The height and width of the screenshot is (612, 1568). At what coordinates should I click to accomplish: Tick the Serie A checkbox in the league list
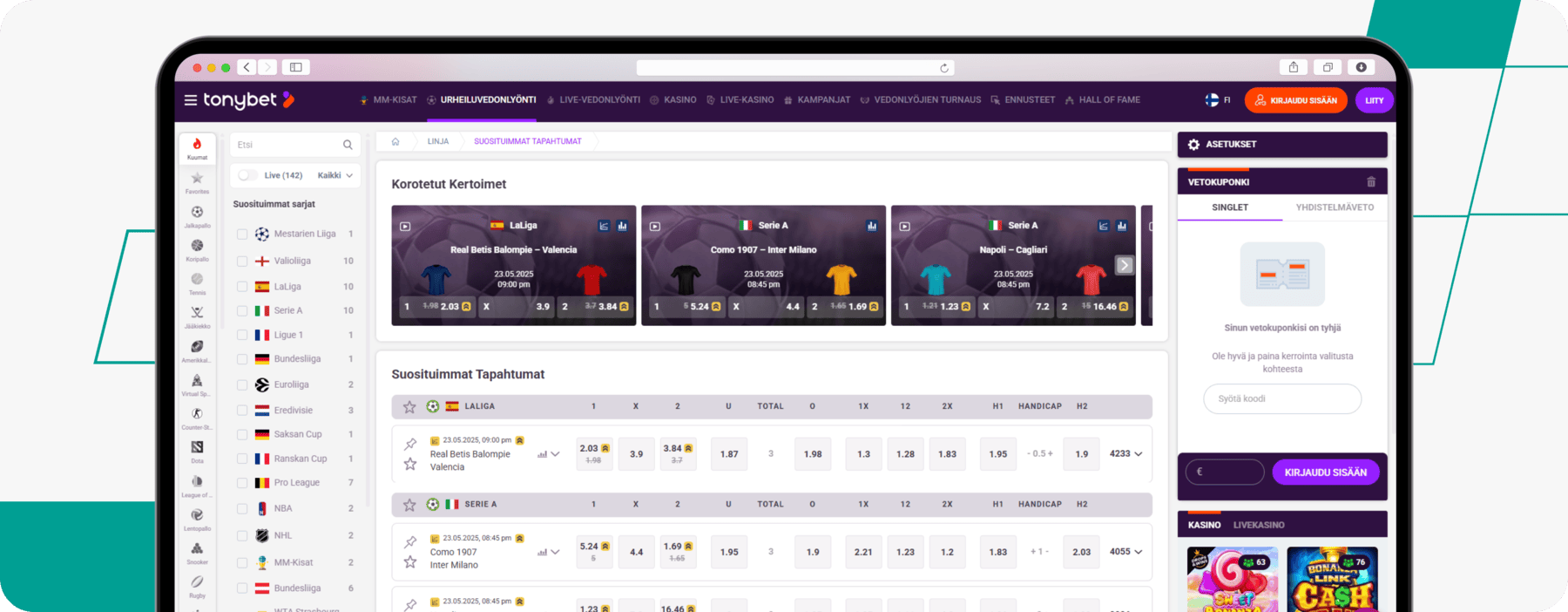point(242,311)
